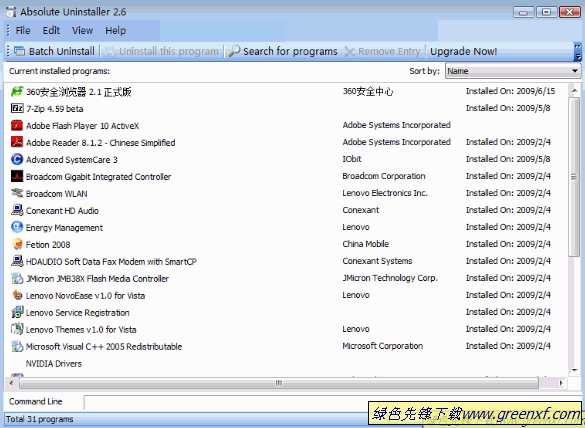Image resolution: width=585 pixels, height=428 pixels.
Task: Click the Batch Uninstall toolbar button
Action: tap(54, 51)
